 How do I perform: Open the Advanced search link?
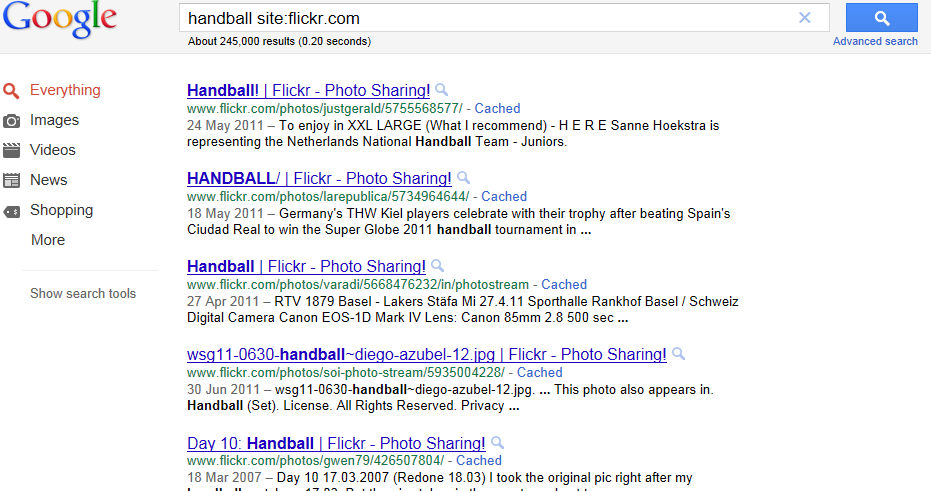click(x=875, y=41)
